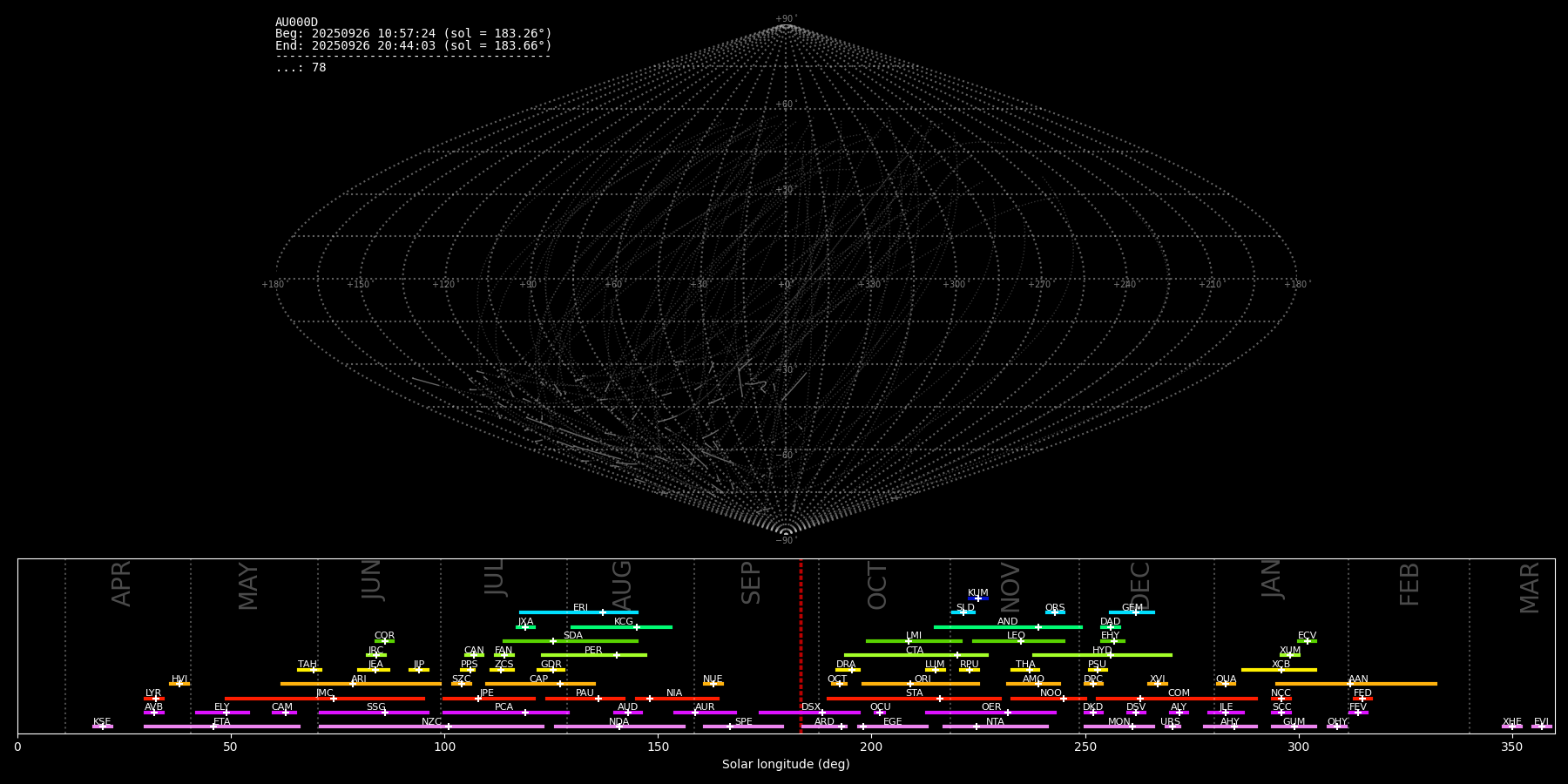Click the HVI shower label
The height and width of the screenshot is (784, 1568).
(x=179, y=679)
